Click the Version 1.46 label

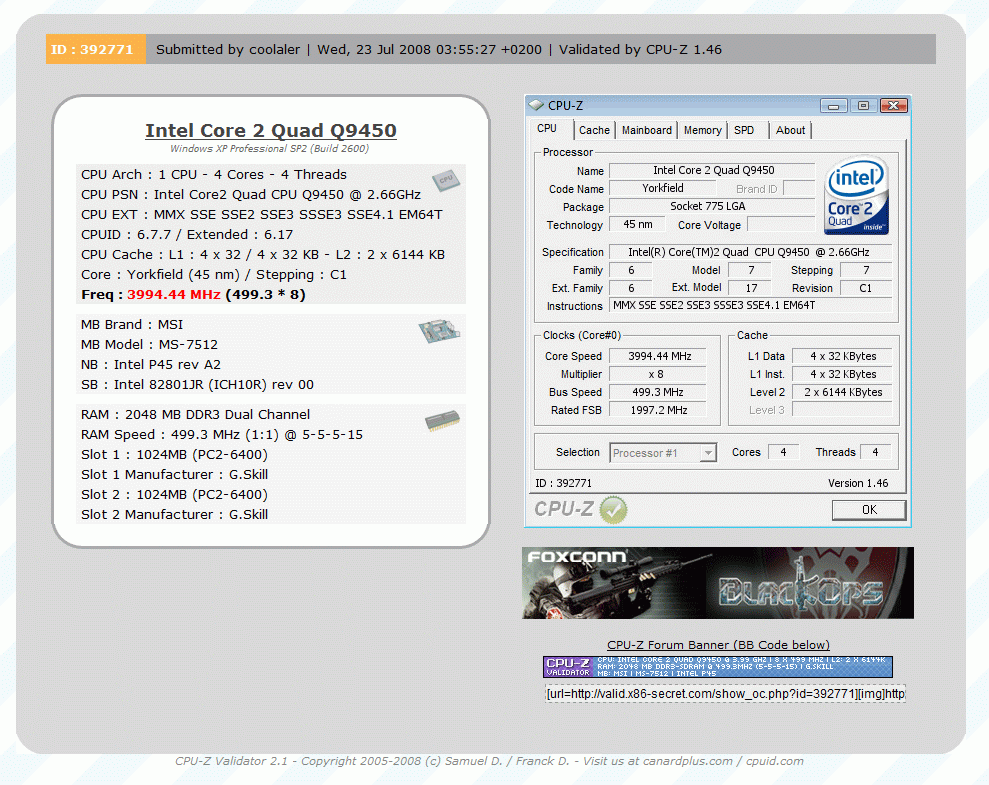(858, 483)
